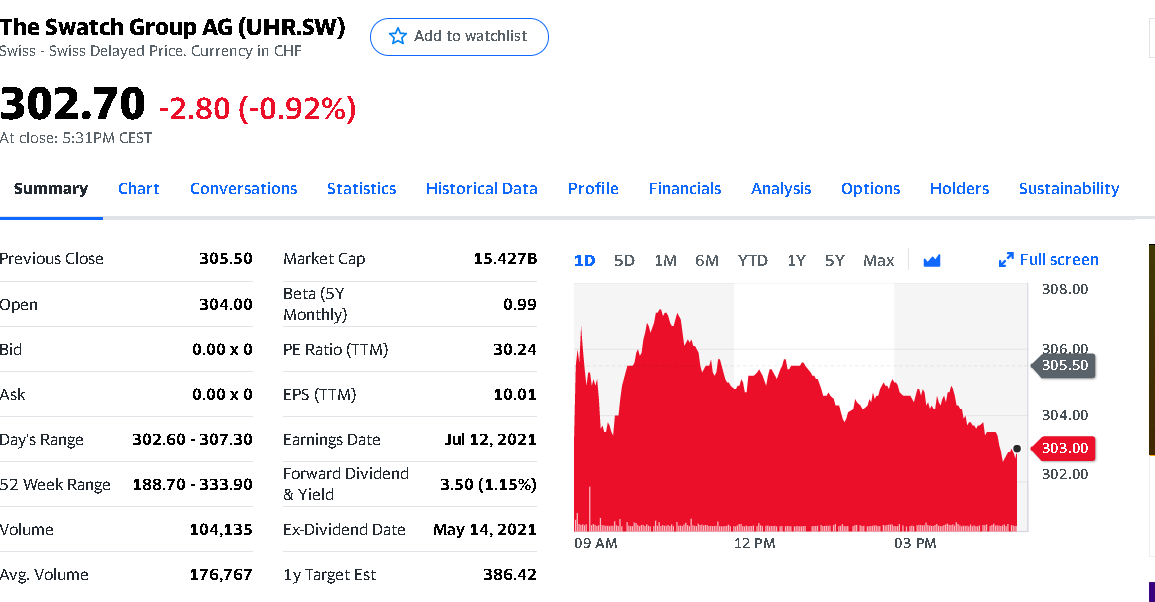Click the 12 PM chart time label

tap(754, 544)
